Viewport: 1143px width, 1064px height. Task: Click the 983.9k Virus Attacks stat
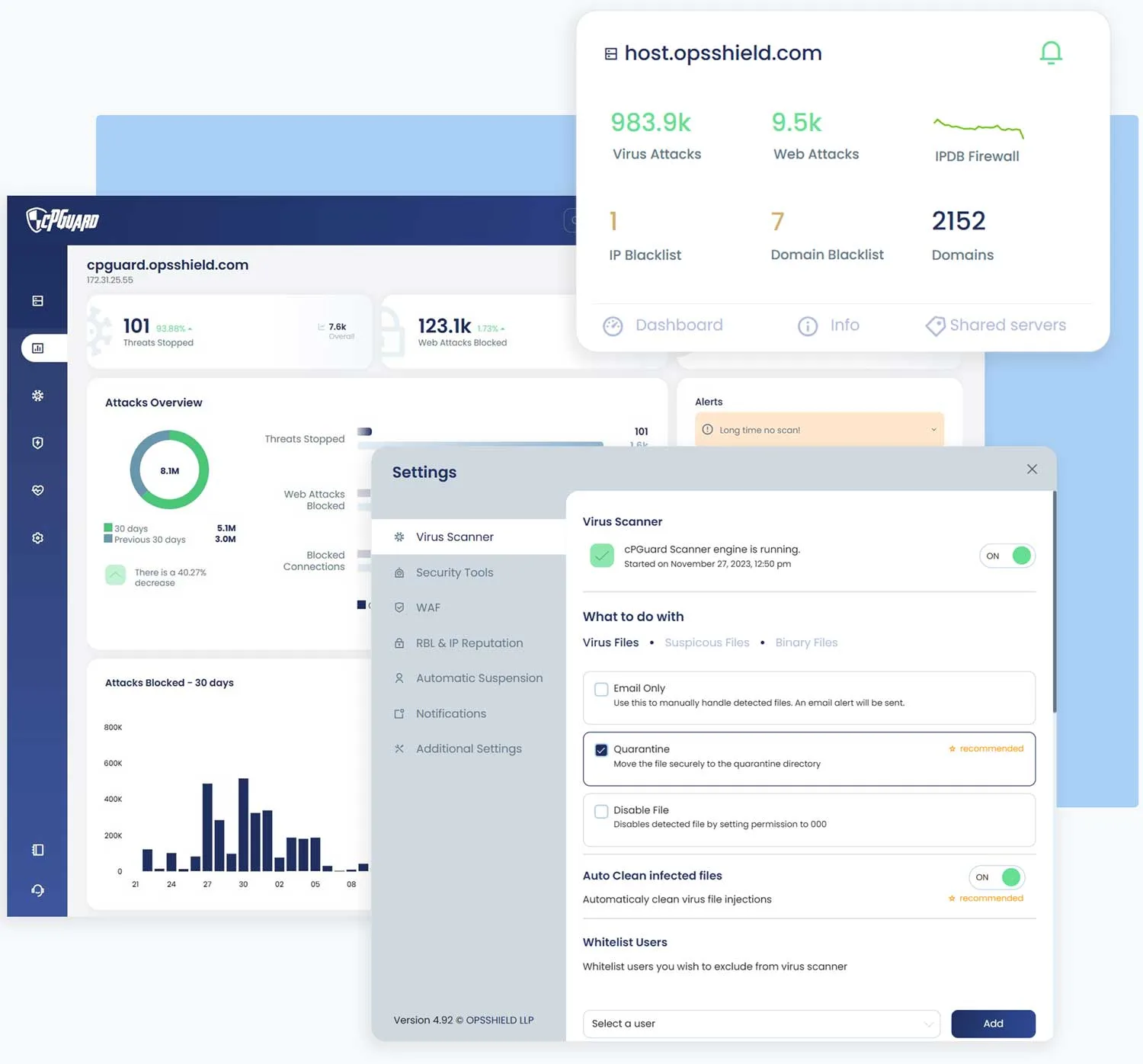pos(655,136)
